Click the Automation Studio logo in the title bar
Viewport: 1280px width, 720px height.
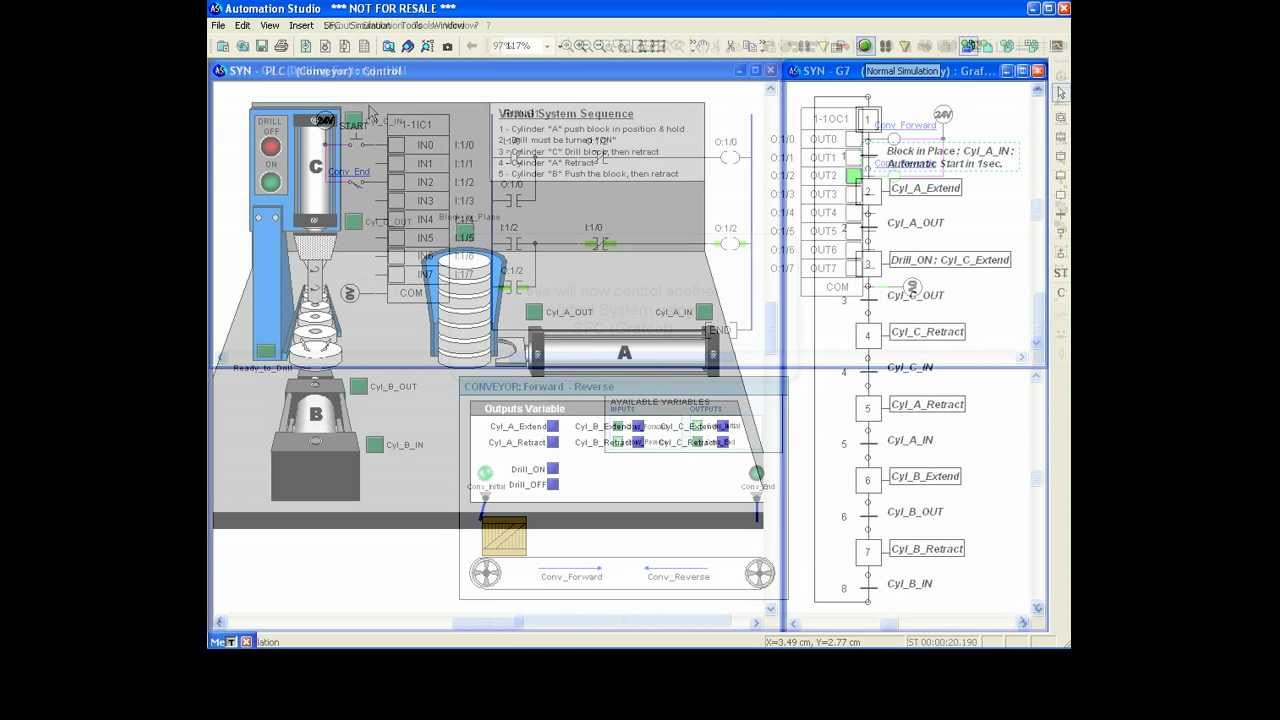click(216, 8)
